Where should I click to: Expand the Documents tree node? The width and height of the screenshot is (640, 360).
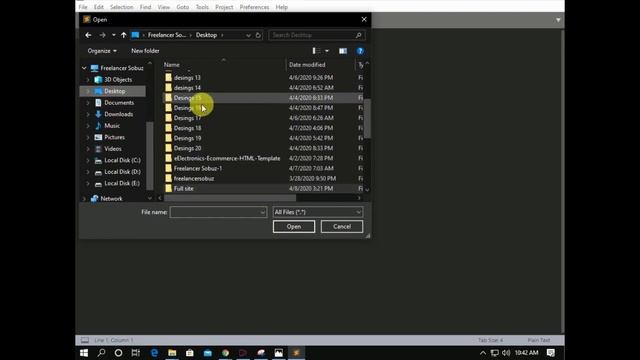click(88, 103)
